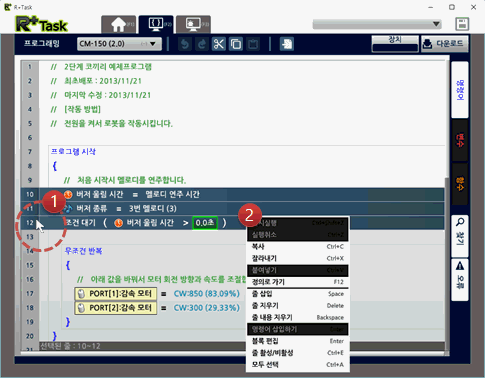The image size is (485, 378).
Task: Click the scissors cut icon
Action: click(x=219, y=44)
